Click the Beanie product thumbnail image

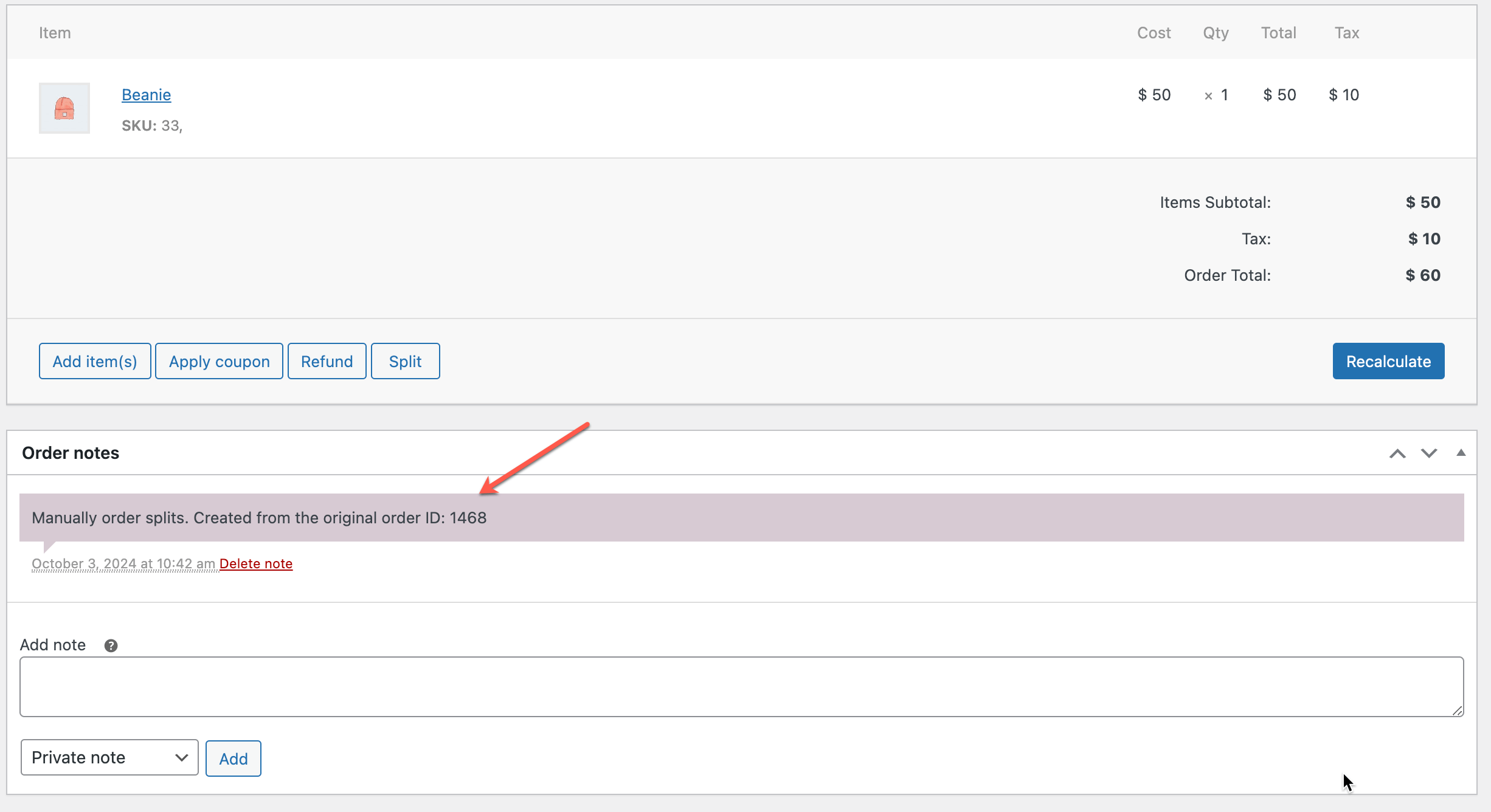click(64, 108)
